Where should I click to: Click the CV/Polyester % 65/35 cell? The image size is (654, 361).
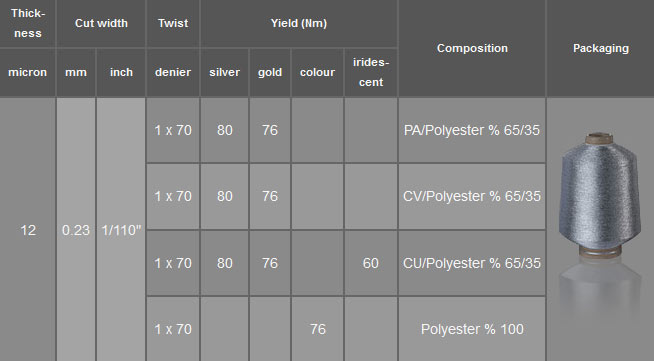coord(472,196)
